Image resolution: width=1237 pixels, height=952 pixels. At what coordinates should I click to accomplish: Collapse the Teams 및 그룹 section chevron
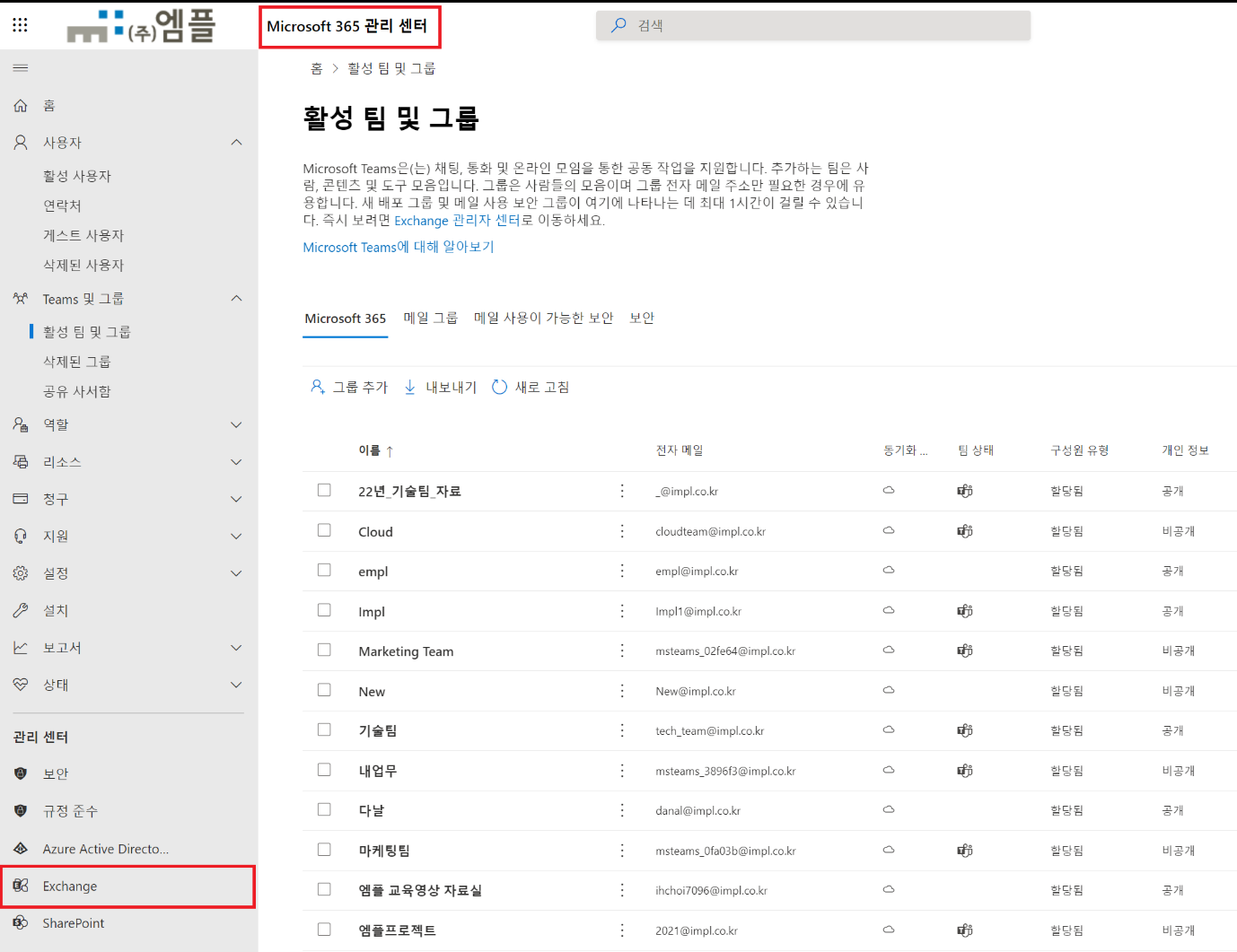pyautogui.click(x=236, y=299)
